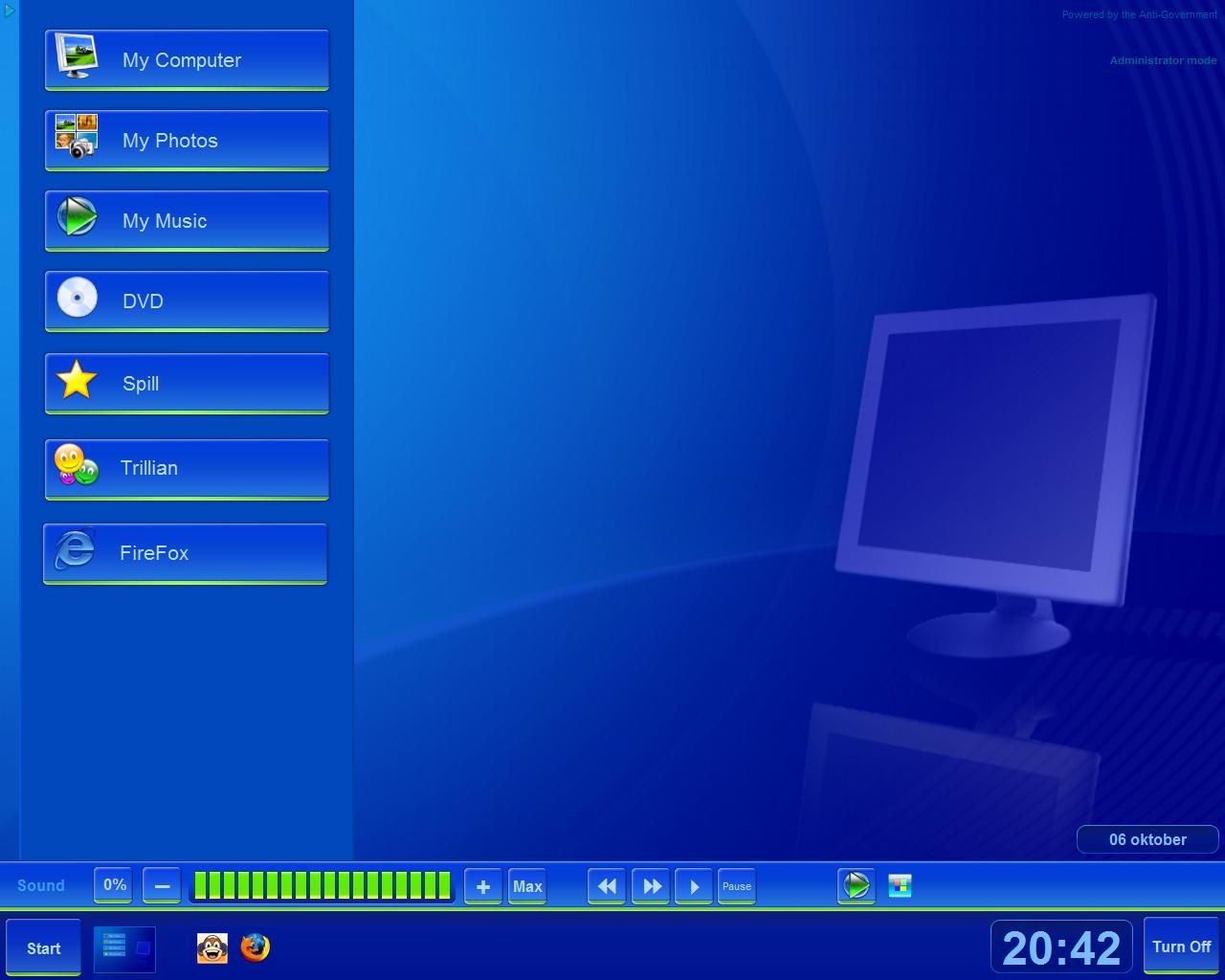Viewport: 1225px width, 980px height.
Task: Launch Trillian messenger from the panel
Action: point(187,469)
